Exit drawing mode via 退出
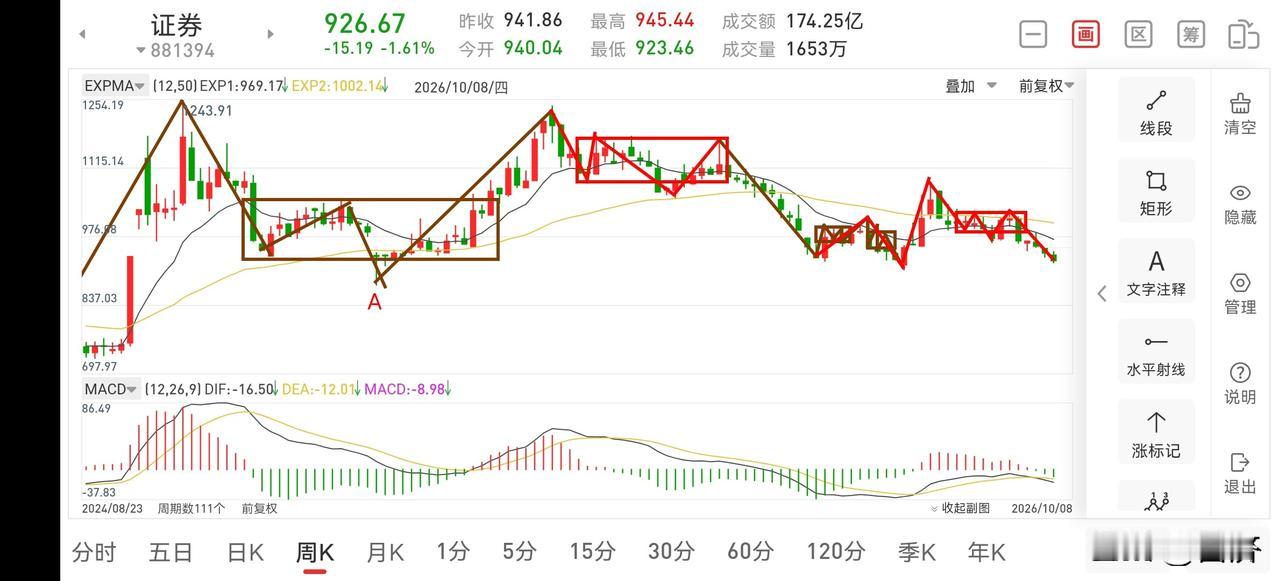This screenshot has height=581, width=1278. click(x=1240, y=473)
